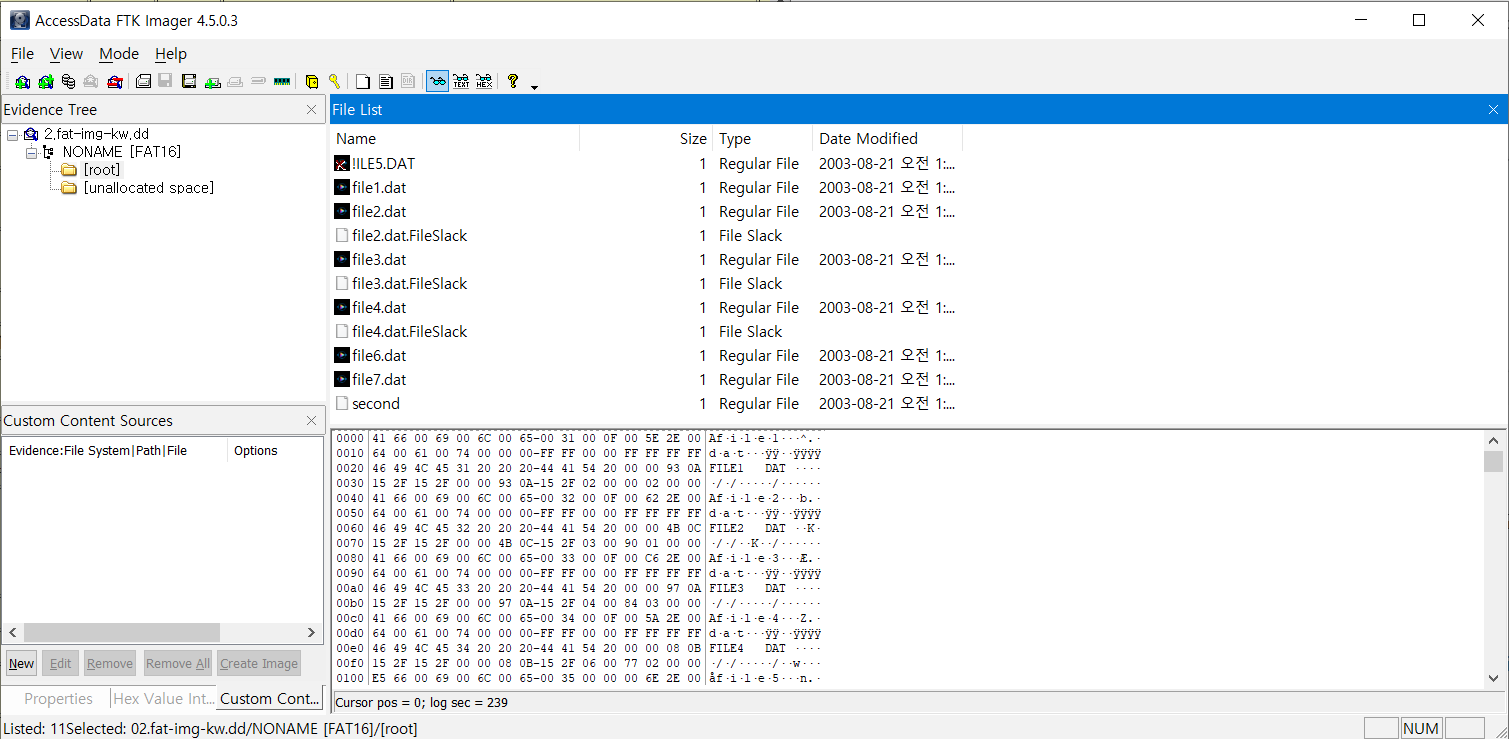Click the Detect EFS Encryption key icon
1509x739 pixels.
point(334,82)
